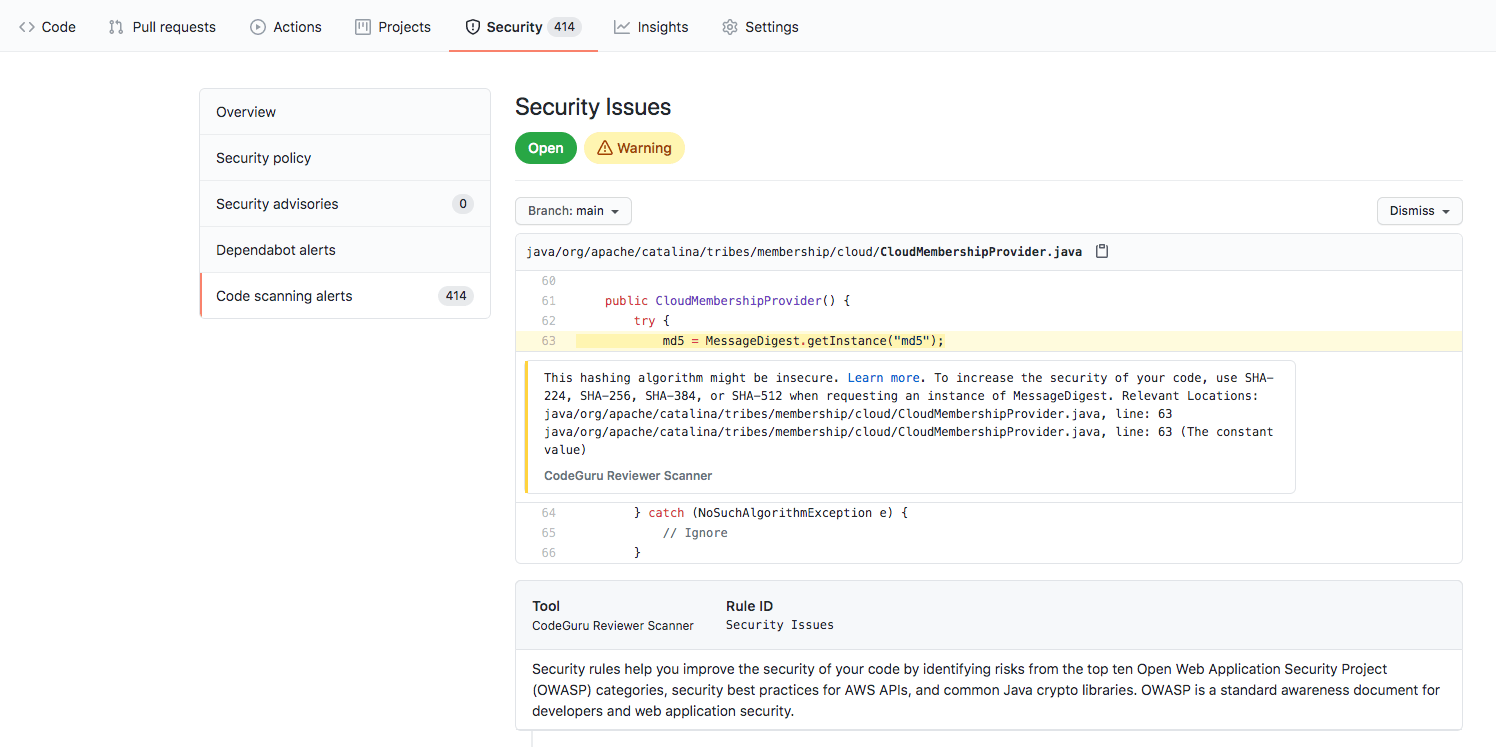
Task: Click the Code angle-brackets icon
Action: point(25,26)
